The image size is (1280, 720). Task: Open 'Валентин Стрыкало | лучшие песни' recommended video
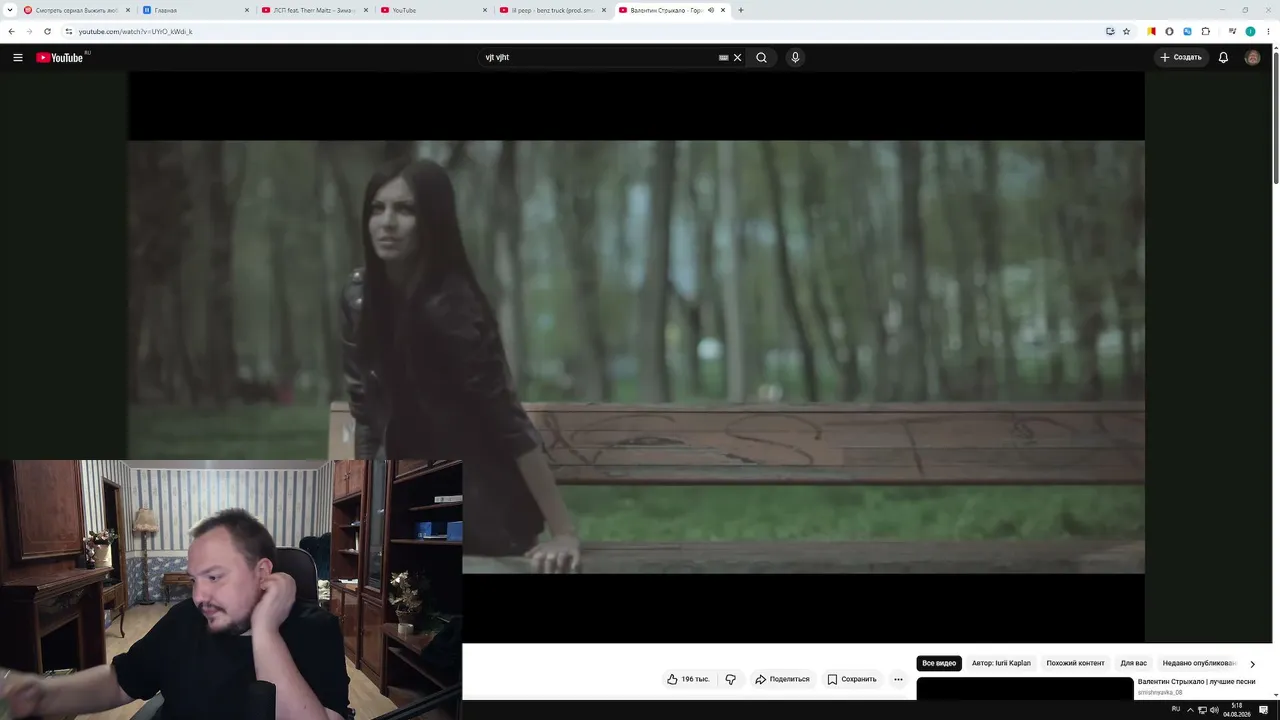1196,682
